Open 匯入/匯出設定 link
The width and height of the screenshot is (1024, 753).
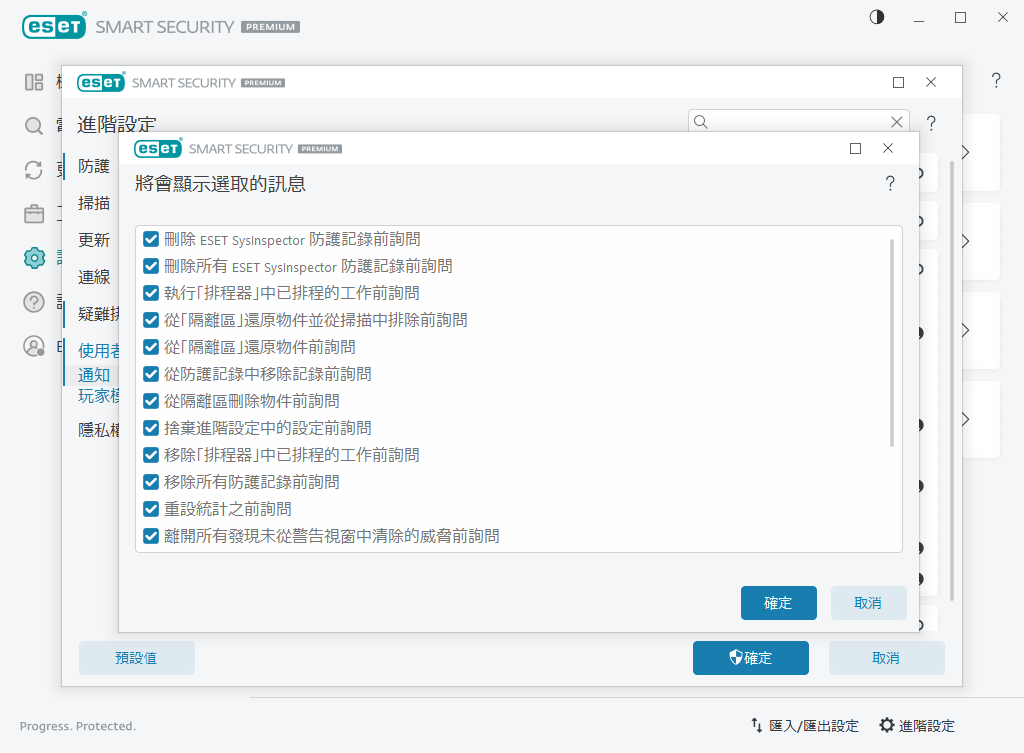[814, 726]
